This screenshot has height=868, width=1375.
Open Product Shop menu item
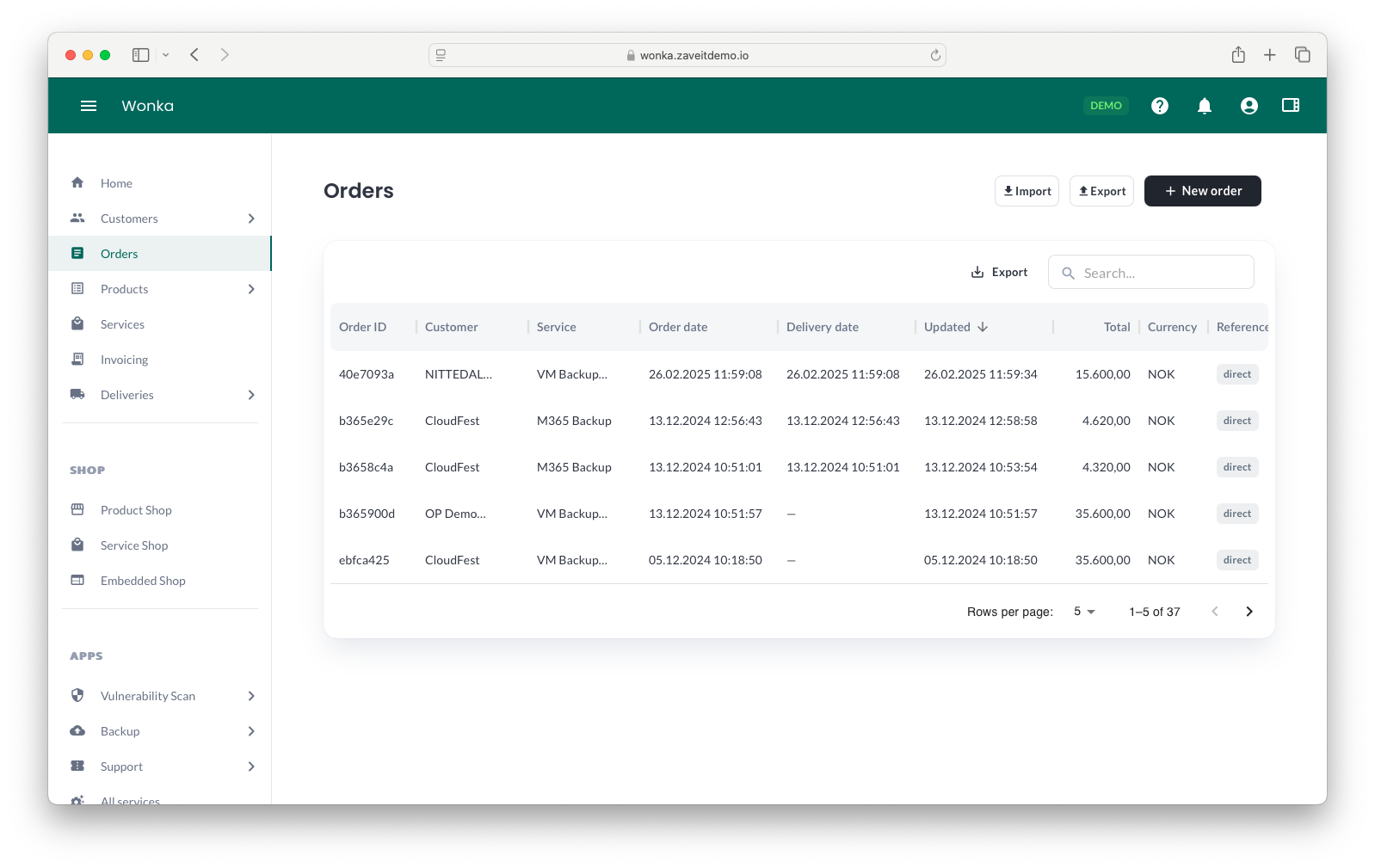click(x=159, y=510)
